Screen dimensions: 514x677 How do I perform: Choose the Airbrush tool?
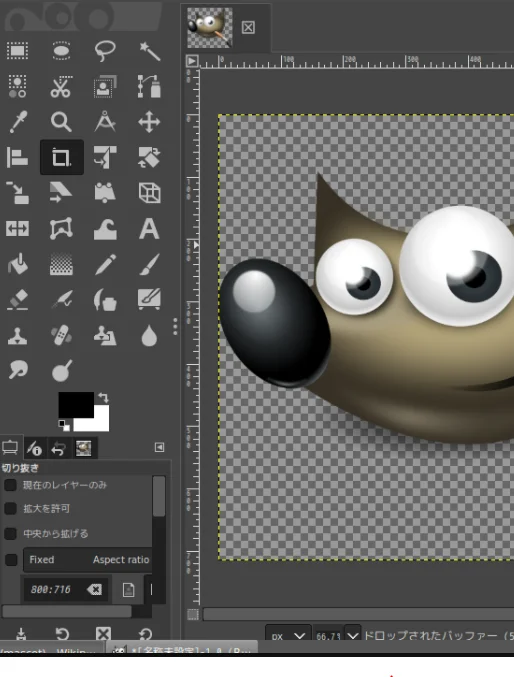pos(61,299)
